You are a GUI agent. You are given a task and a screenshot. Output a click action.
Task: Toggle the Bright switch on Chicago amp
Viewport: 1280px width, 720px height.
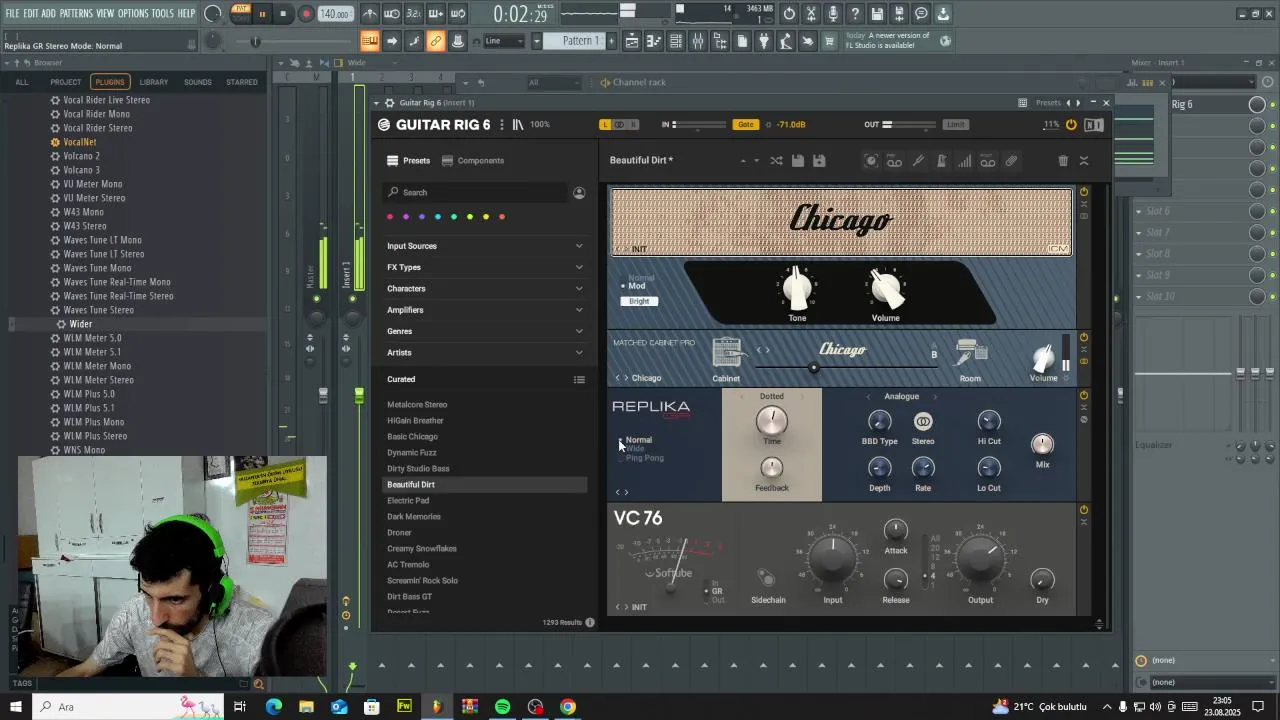point(639,301)
